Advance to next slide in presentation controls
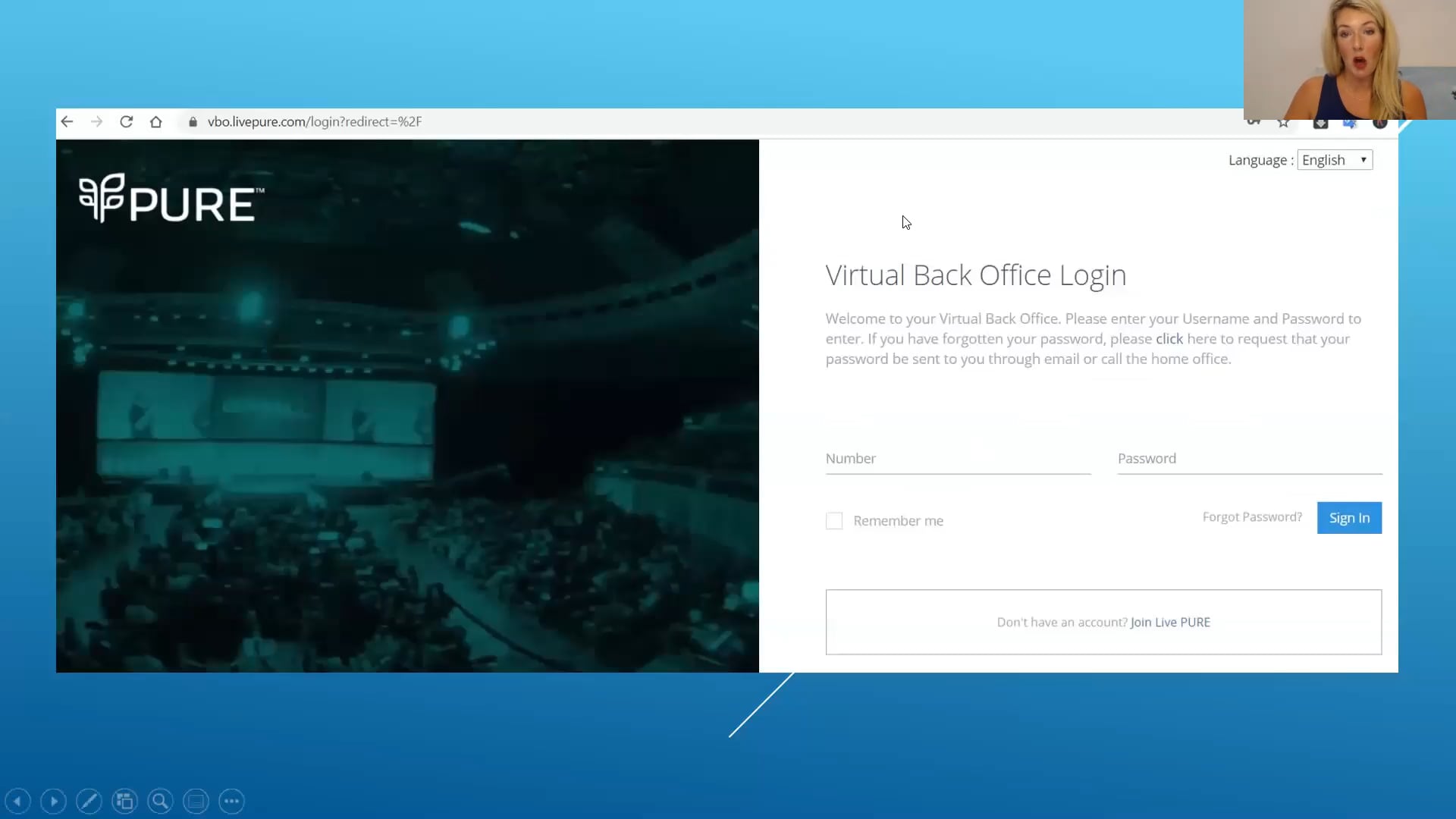The image size is (1456, 819). tap(53, 801)
